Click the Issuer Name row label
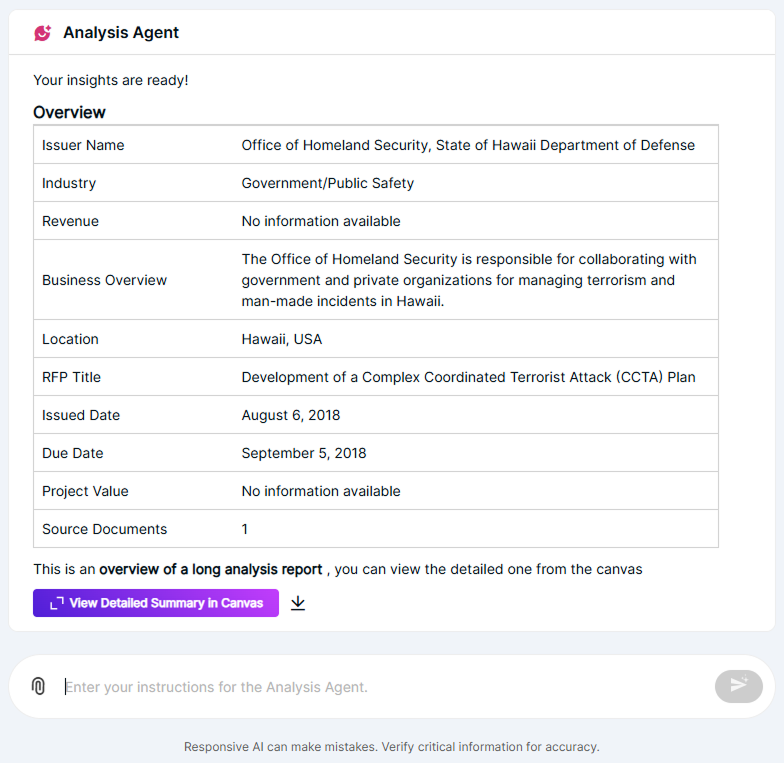 [x=83, y=145]
